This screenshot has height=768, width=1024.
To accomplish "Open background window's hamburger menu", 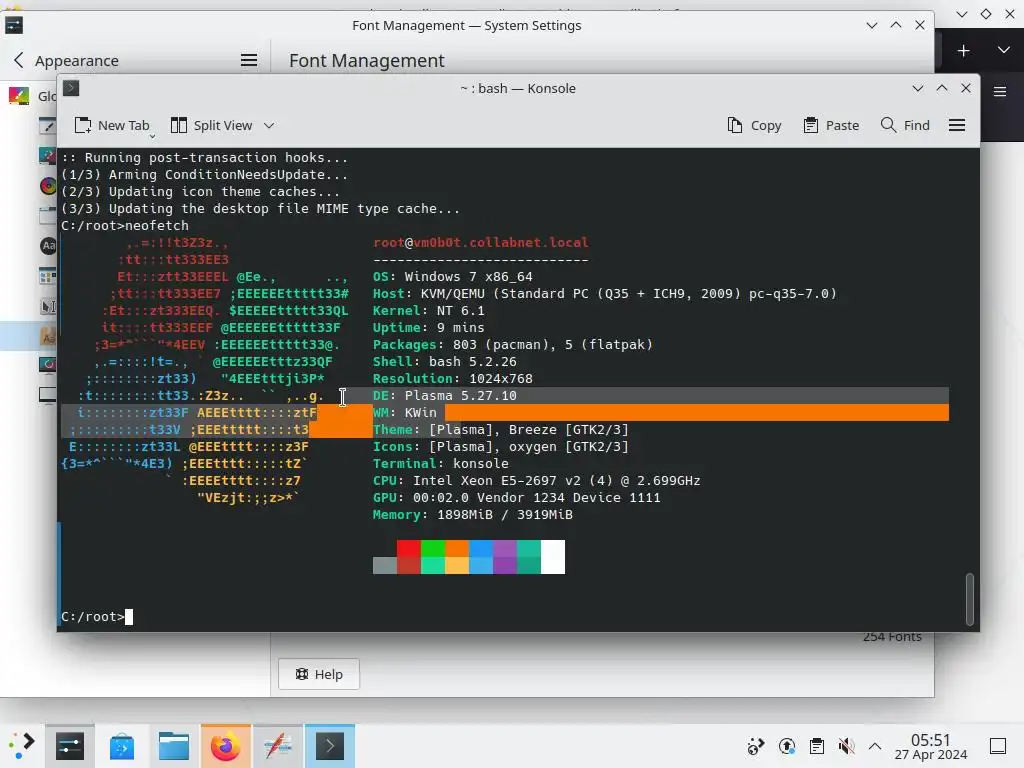I will [1000, 91].
